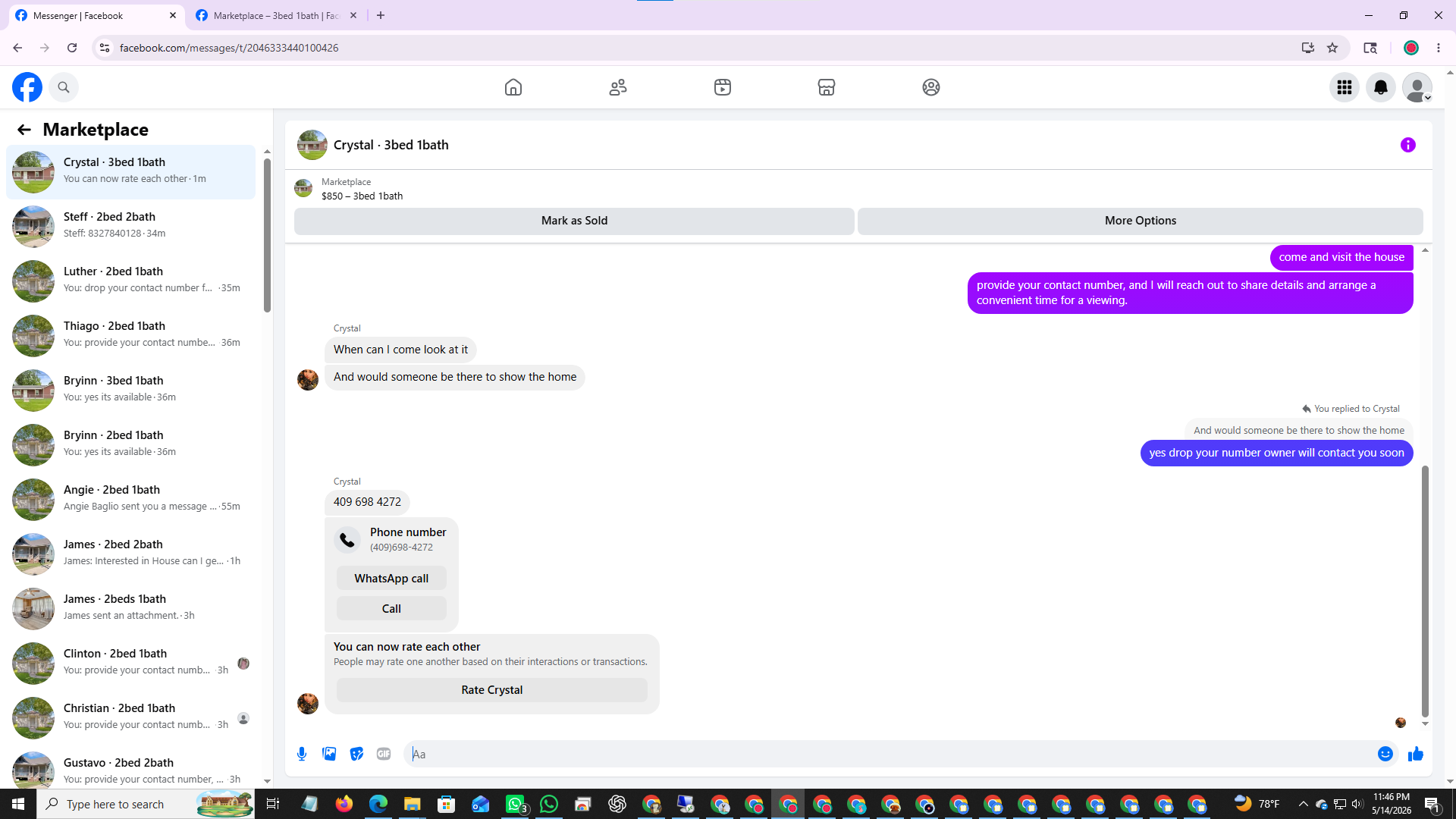The image size is (1456, 819).
Task: Open the Clinton · 2bed 1bath conversation
Action: pyautogui.click(x=131, y=664)
